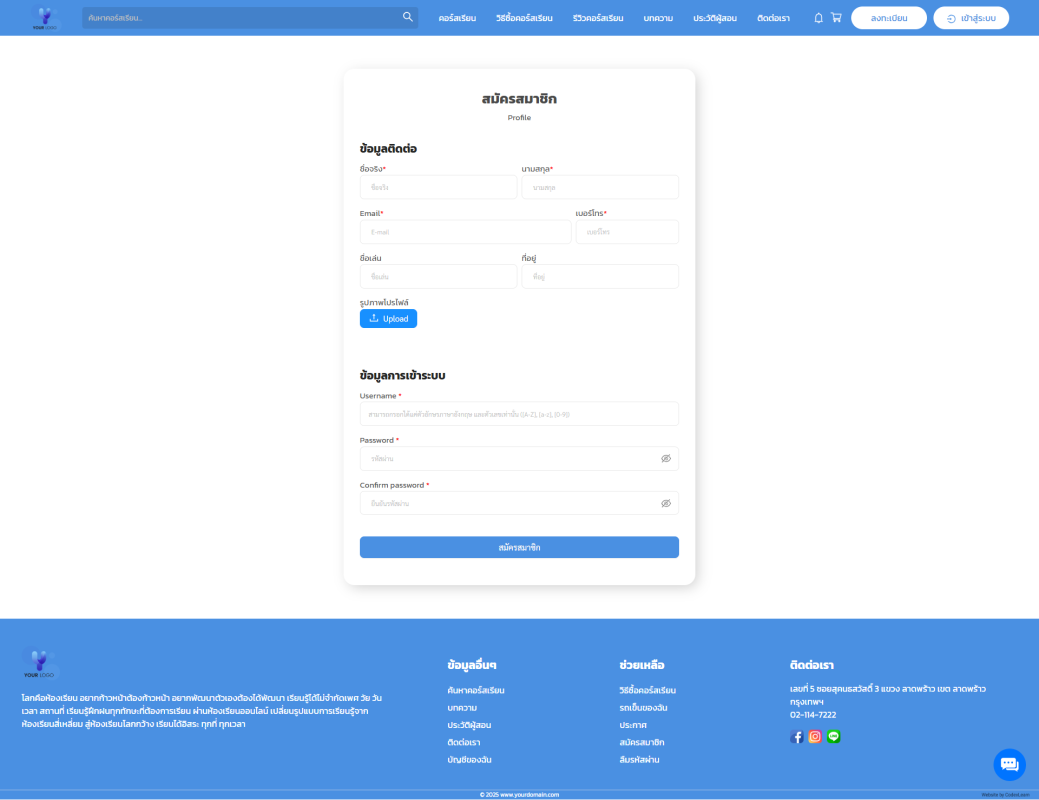The height and width of the screenshot is (800, 1039).
Task: Open the shopping cart icon
Action: click(836, 18)
